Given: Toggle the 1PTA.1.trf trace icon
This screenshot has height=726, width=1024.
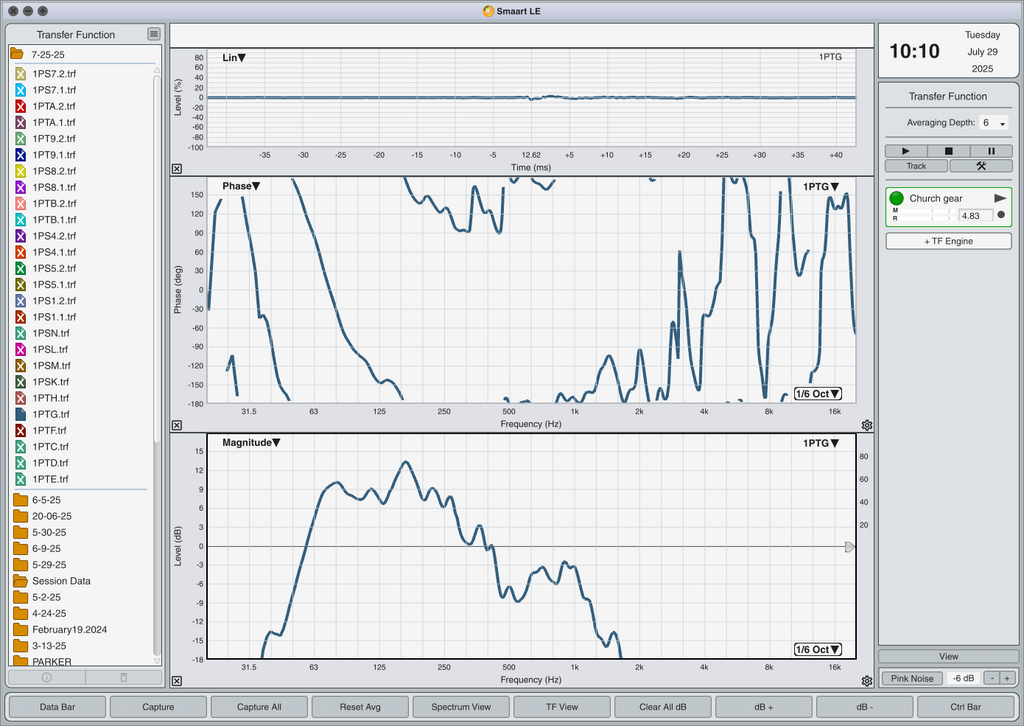Looking at the screenshot, I should pyautogui.click(x=20, y=122).
